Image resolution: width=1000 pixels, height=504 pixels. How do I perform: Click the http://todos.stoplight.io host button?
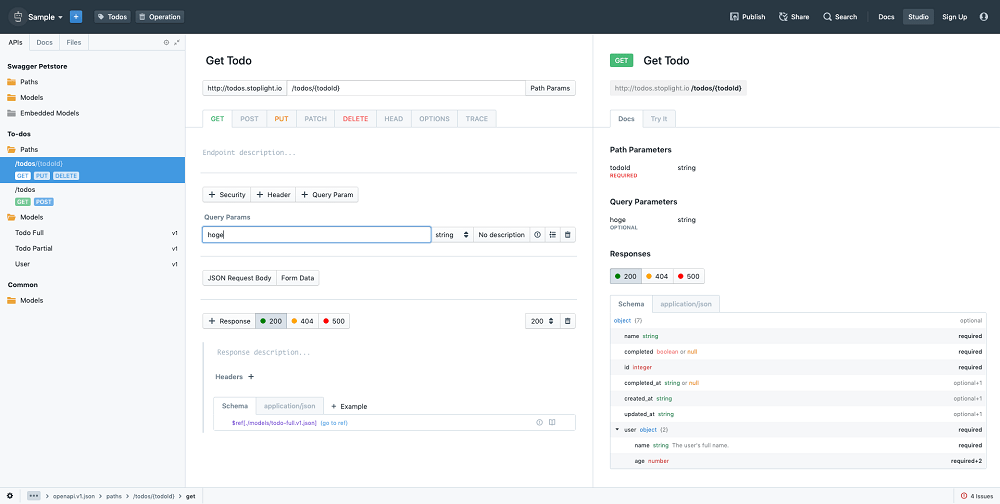click(x=245, y=88)
